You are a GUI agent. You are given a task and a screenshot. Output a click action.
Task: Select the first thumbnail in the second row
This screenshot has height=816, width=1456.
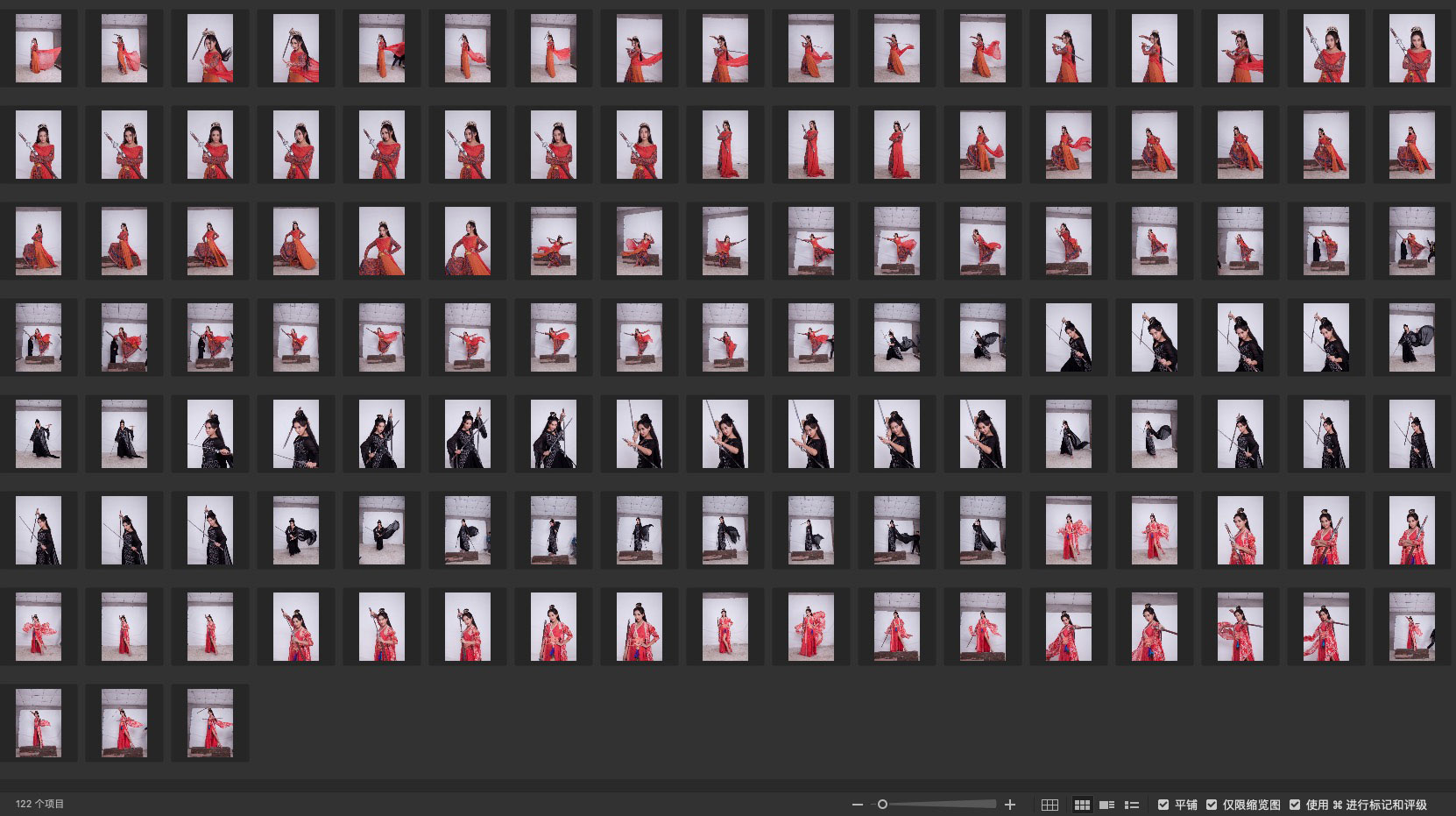[x=39, y=145]
